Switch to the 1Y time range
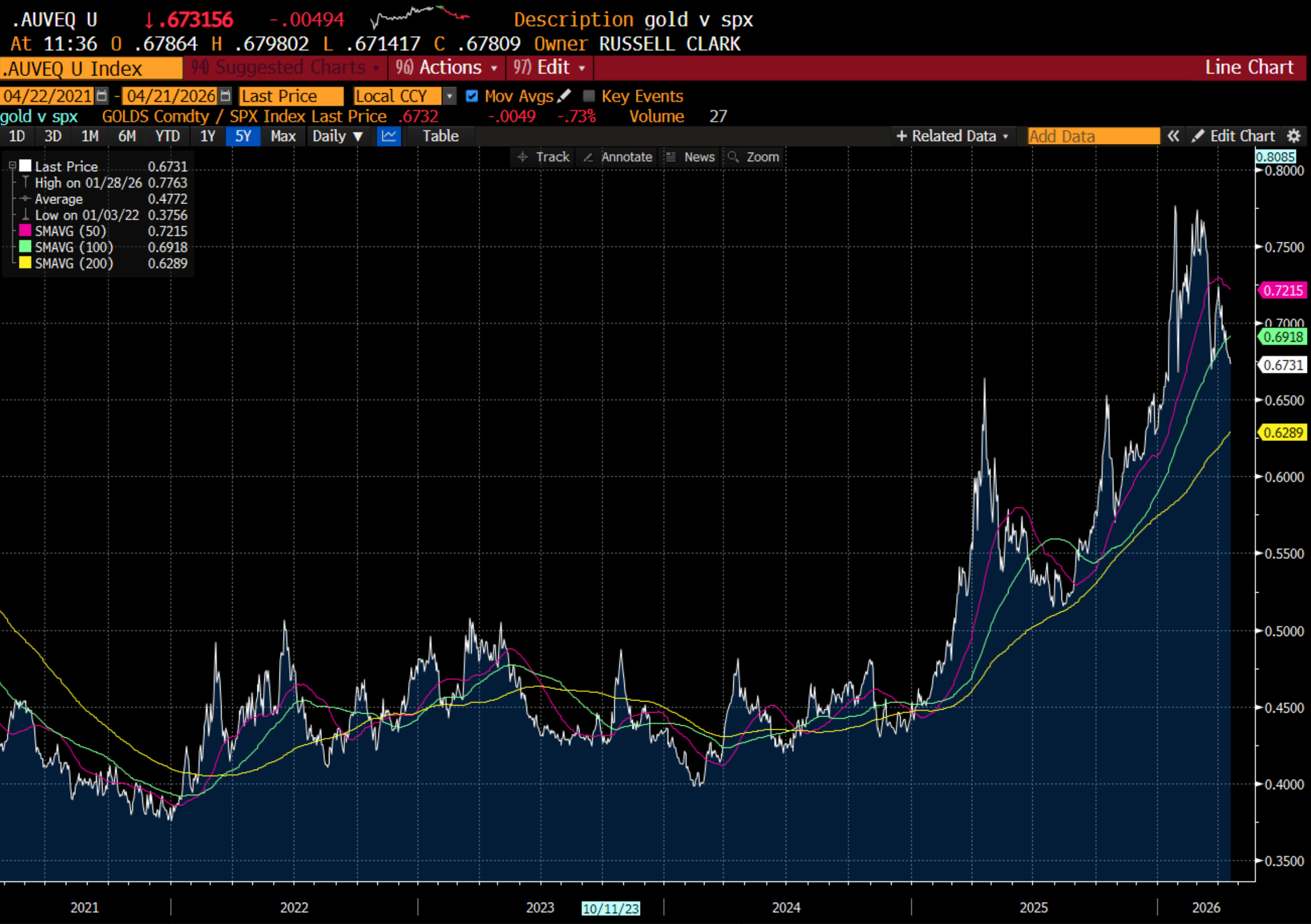The image size is (1311, 924). point(207,137)
